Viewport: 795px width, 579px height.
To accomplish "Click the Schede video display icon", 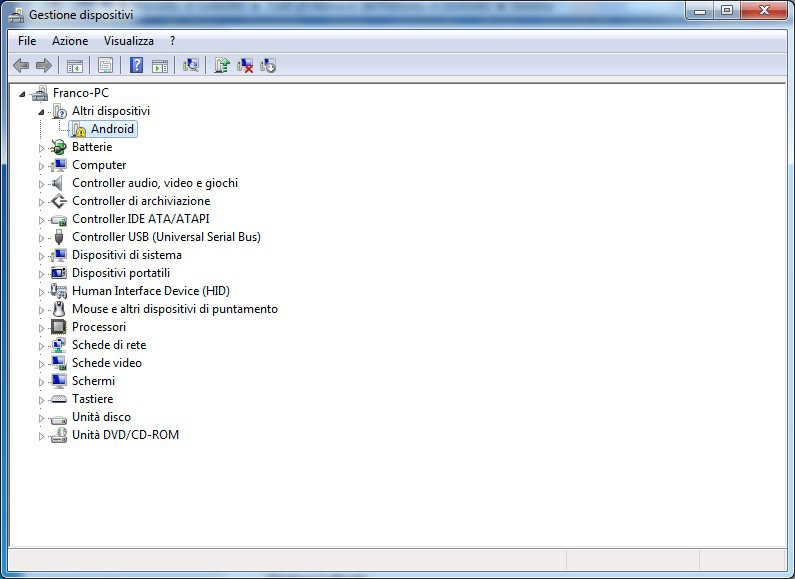I will [x=59, y=363].
